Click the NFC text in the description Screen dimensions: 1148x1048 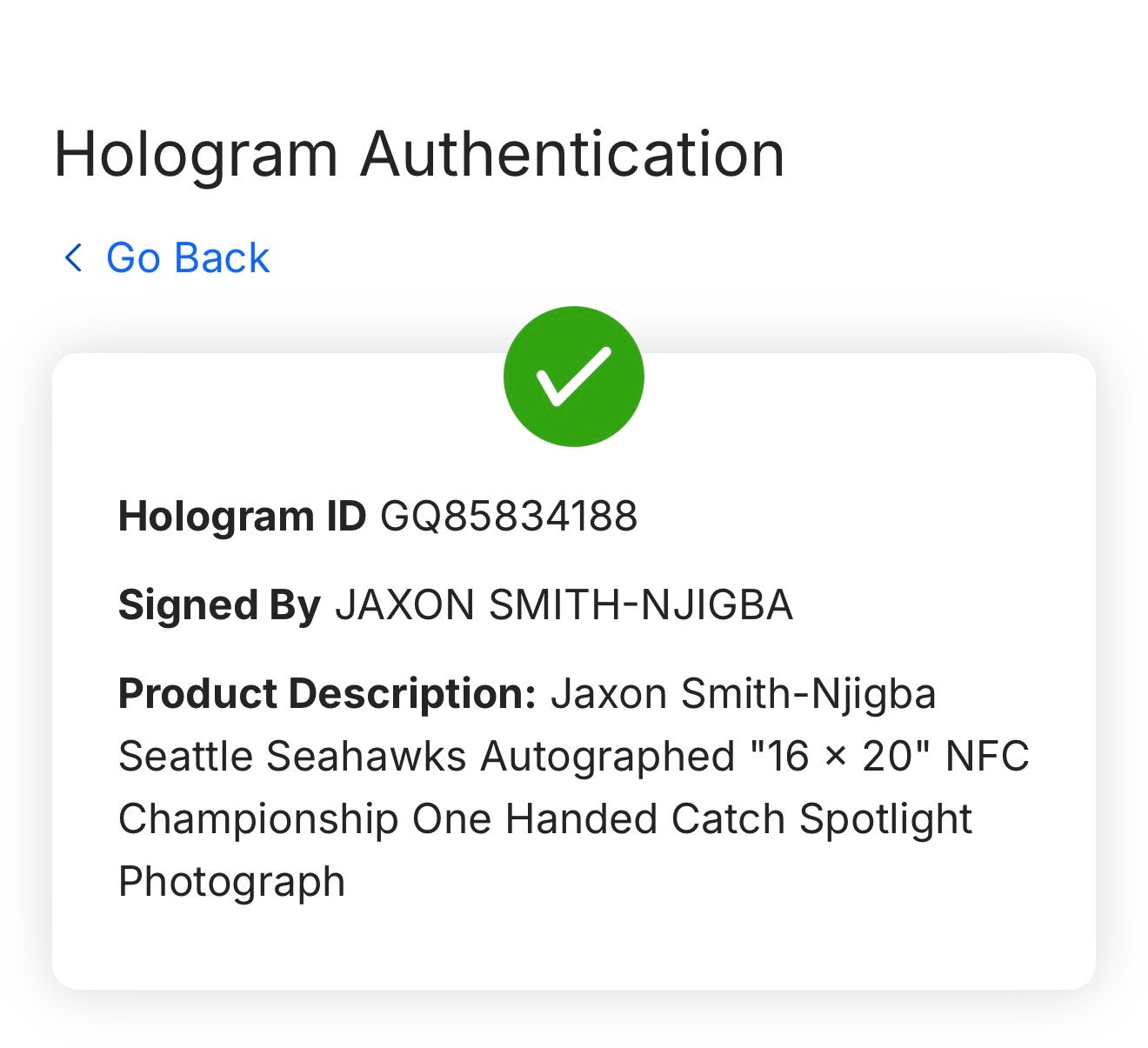pyautogui.click(x=987, y=756)
